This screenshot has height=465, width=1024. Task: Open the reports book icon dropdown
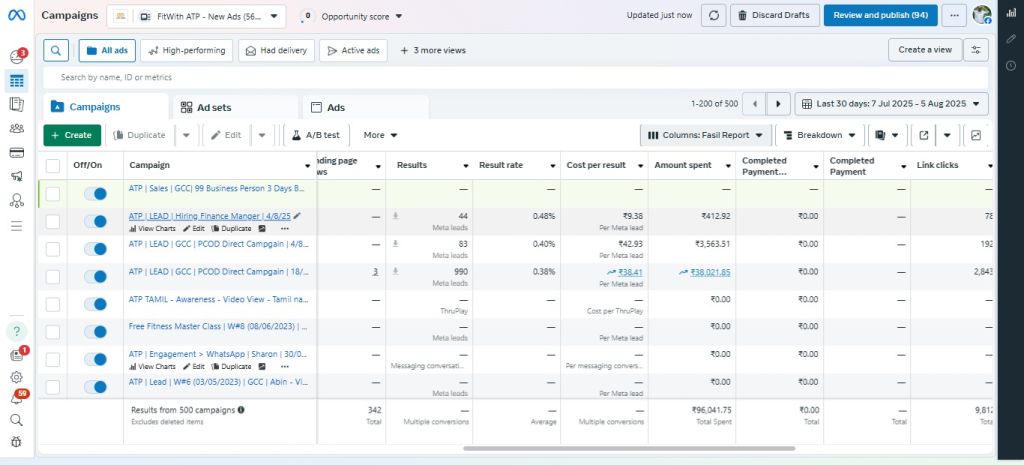pyautogui.click(x=887, y=135)
